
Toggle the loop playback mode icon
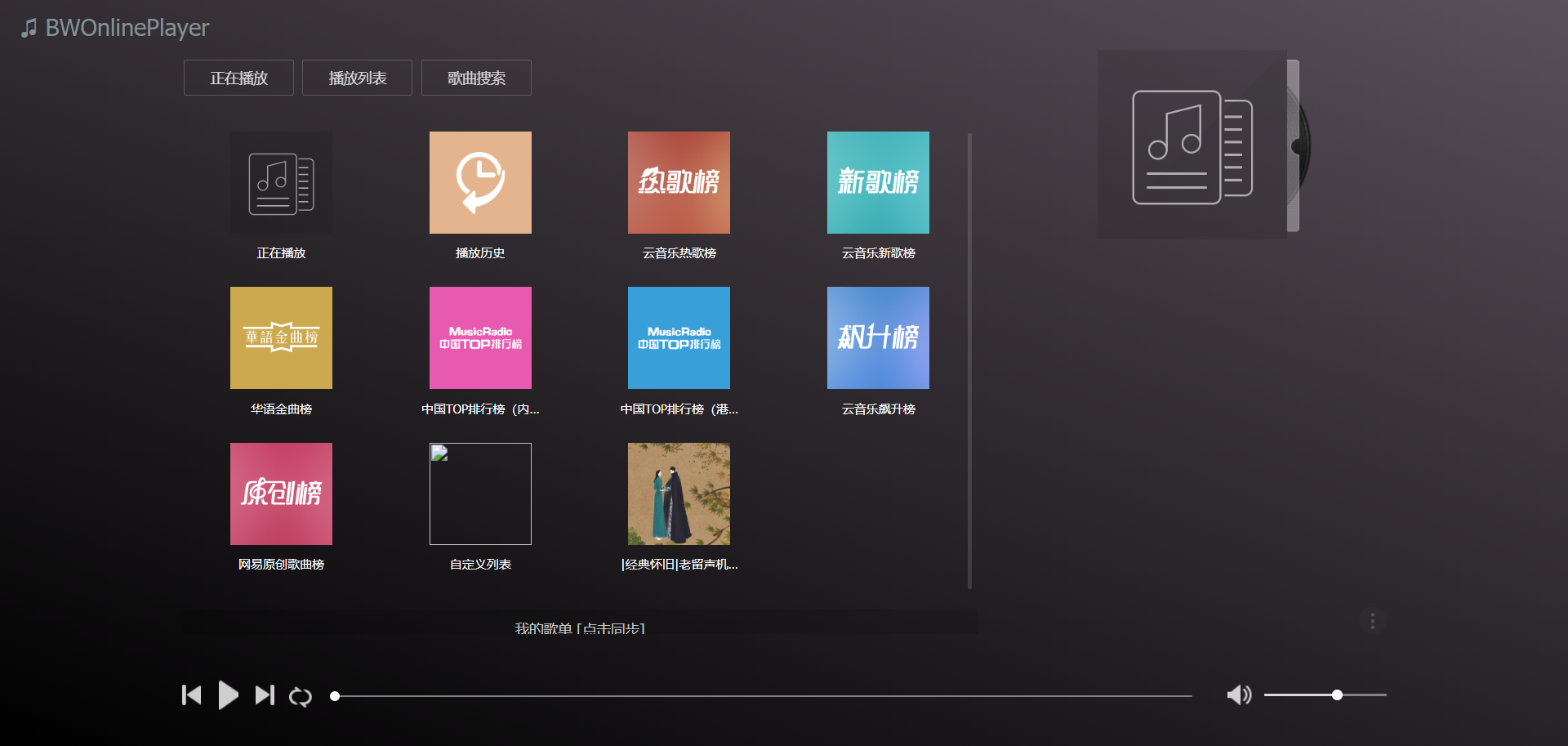pos(301,696)
